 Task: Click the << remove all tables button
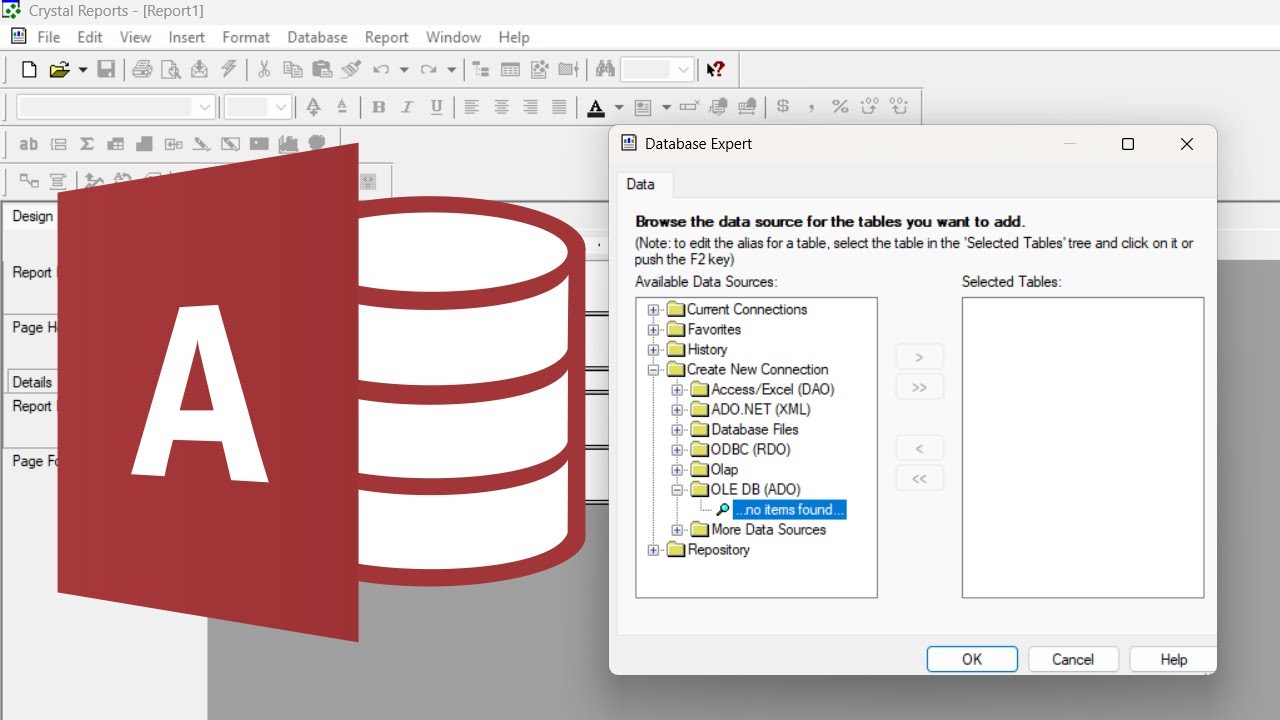[x=919, y=479]
